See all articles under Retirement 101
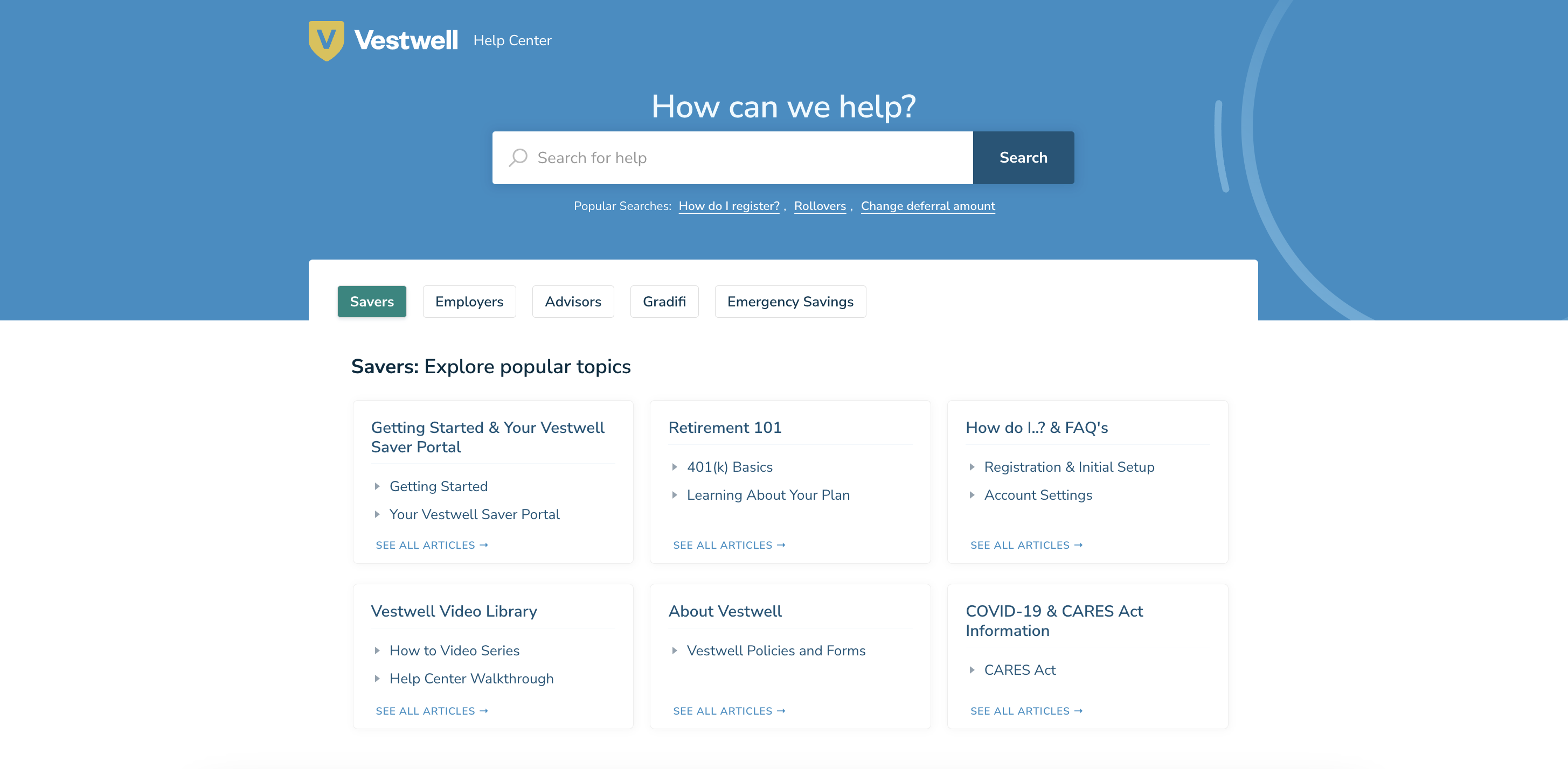 [x=729, y=545]
